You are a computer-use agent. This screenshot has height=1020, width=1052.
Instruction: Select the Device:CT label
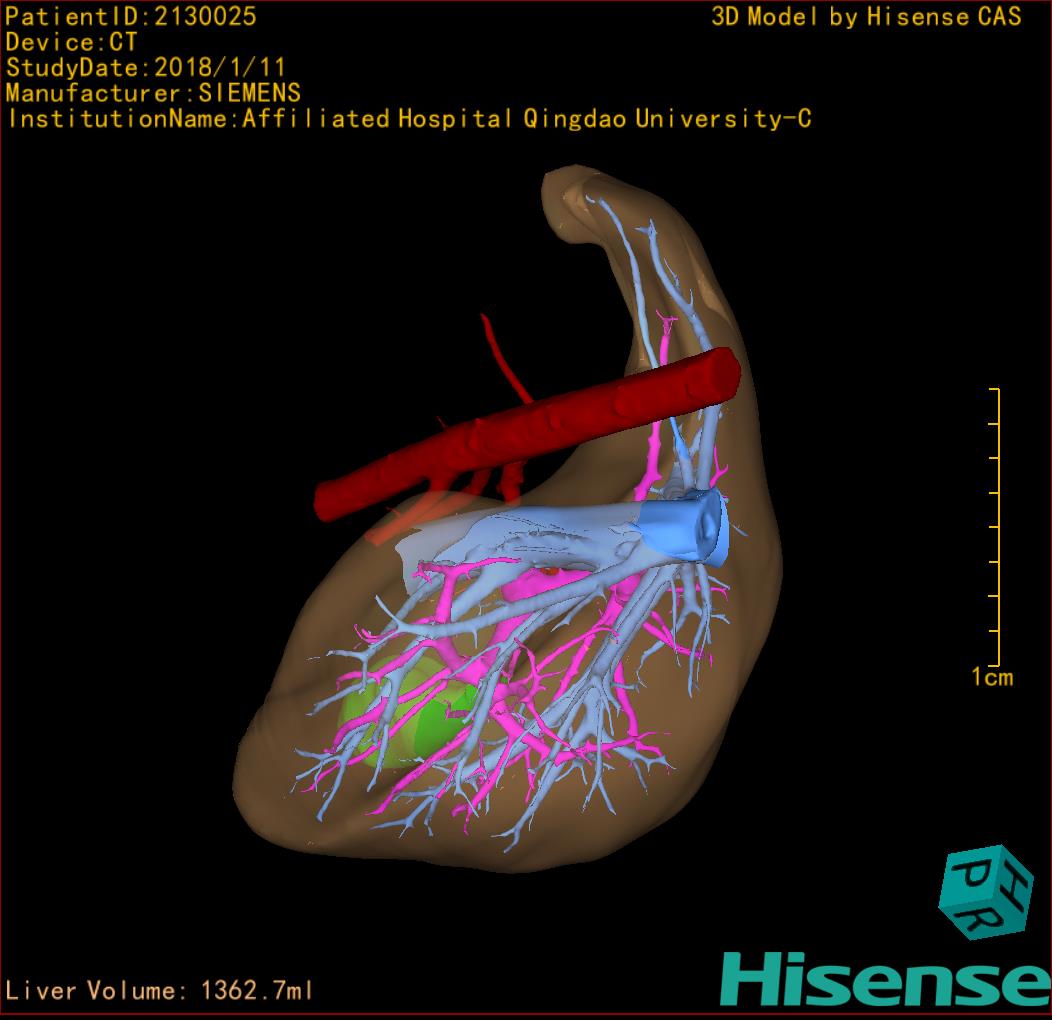[71, 42]
